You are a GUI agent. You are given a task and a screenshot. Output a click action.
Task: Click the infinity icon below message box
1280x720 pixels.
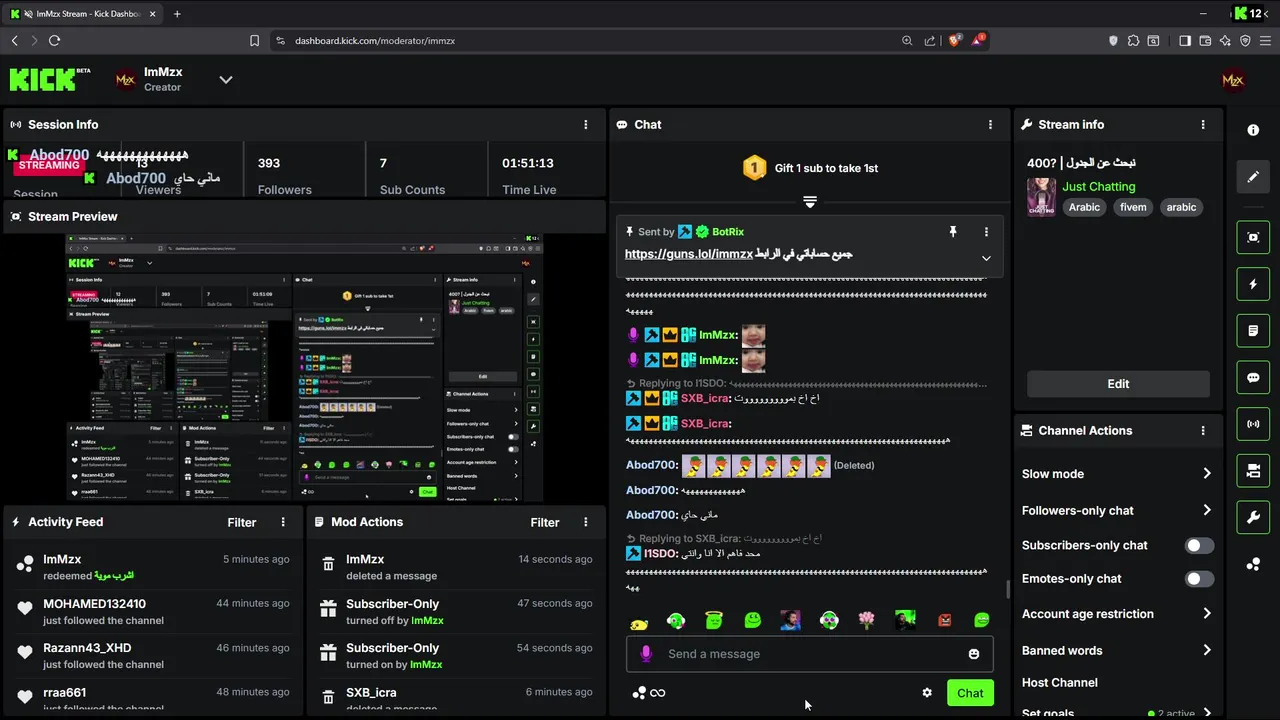658,693
